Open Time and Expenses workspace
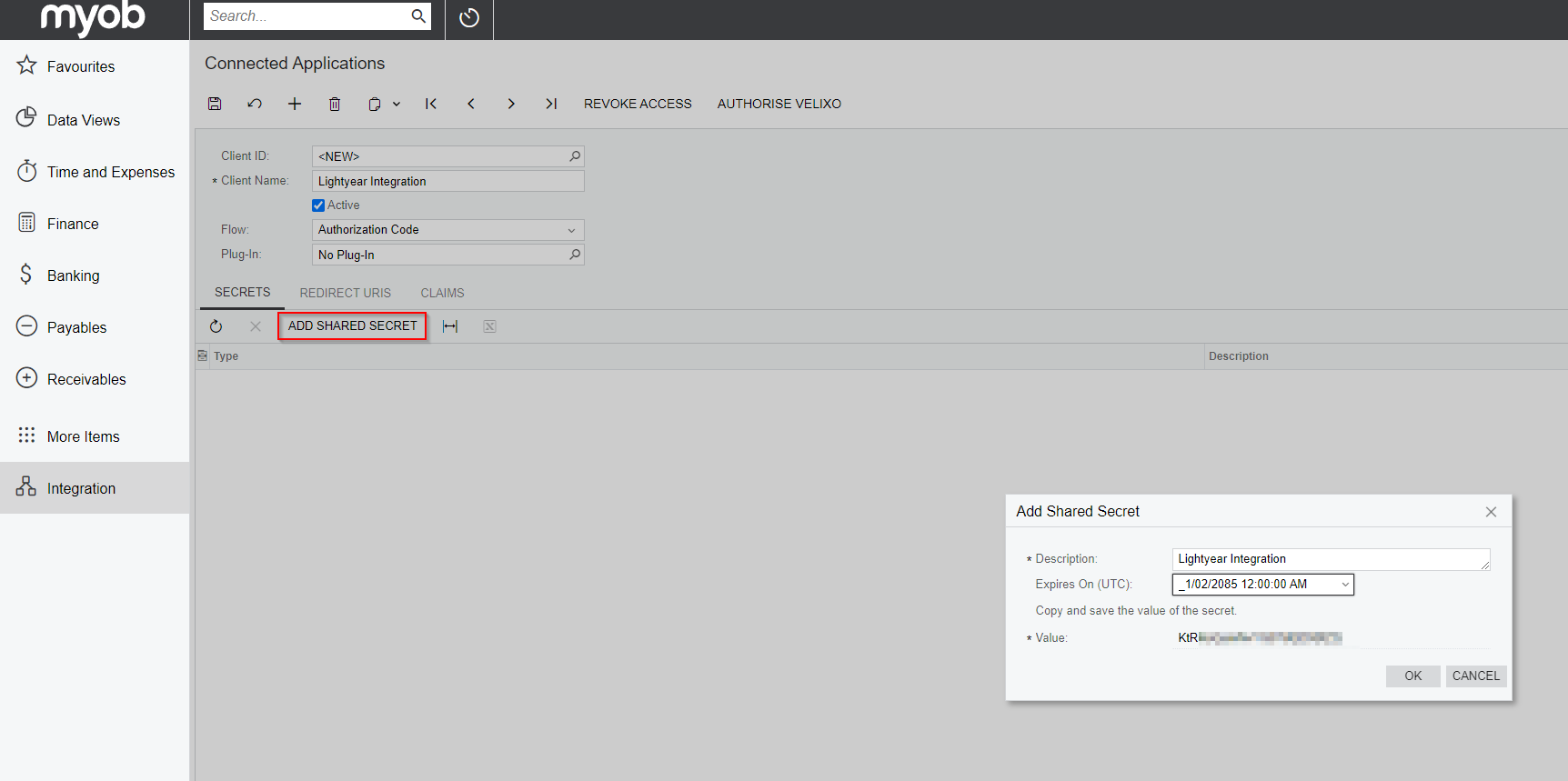Image resolution: width=1568 pixels, height=781 pixels. click(x=95, y=172)
